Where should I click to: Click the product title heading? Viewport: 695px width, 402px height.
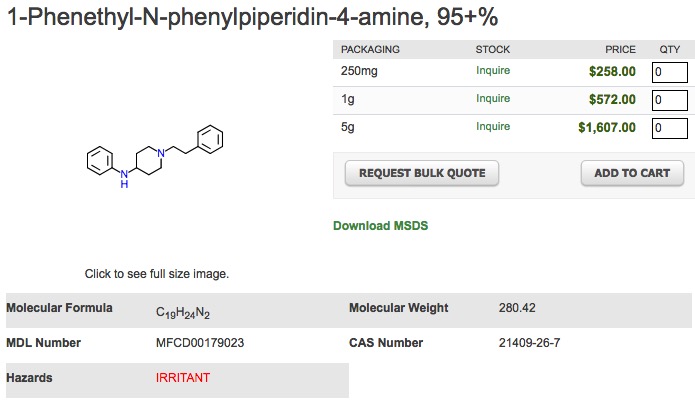point(253,17)
